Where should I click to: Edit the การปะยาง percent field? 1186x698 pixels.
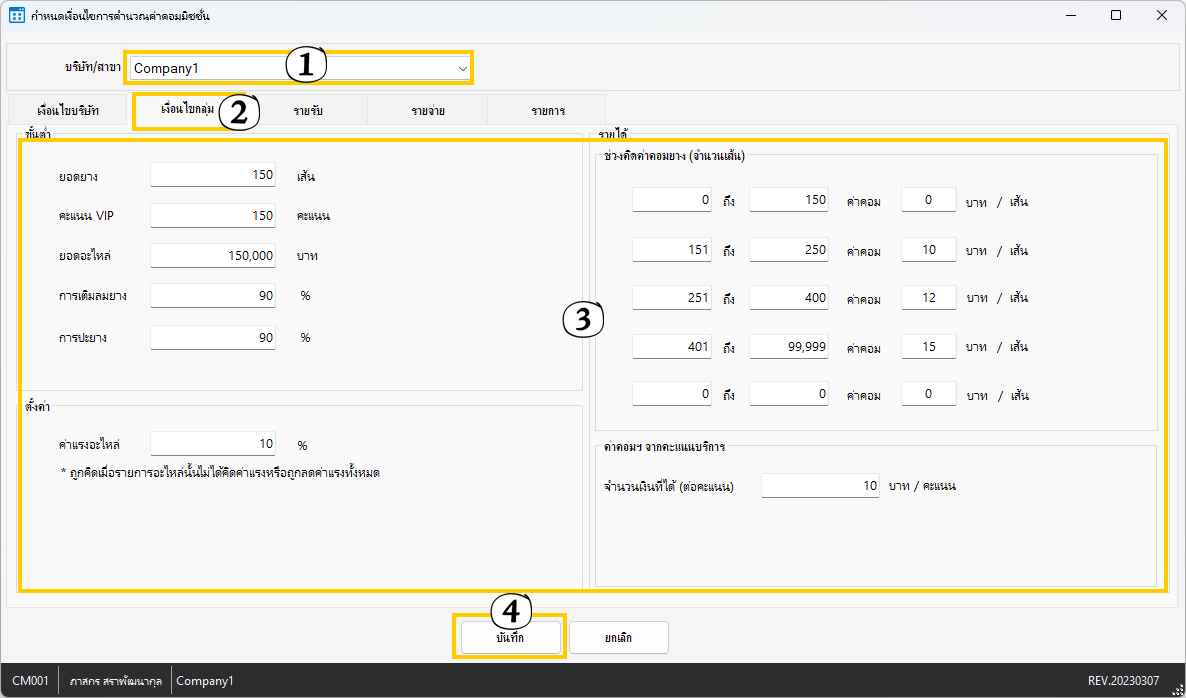pos(212,338)
